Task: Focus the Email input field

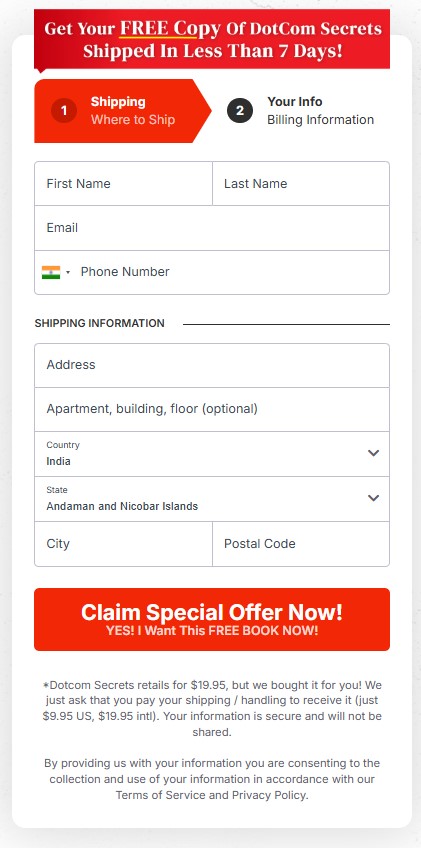Action: click(x=212, y=228)
